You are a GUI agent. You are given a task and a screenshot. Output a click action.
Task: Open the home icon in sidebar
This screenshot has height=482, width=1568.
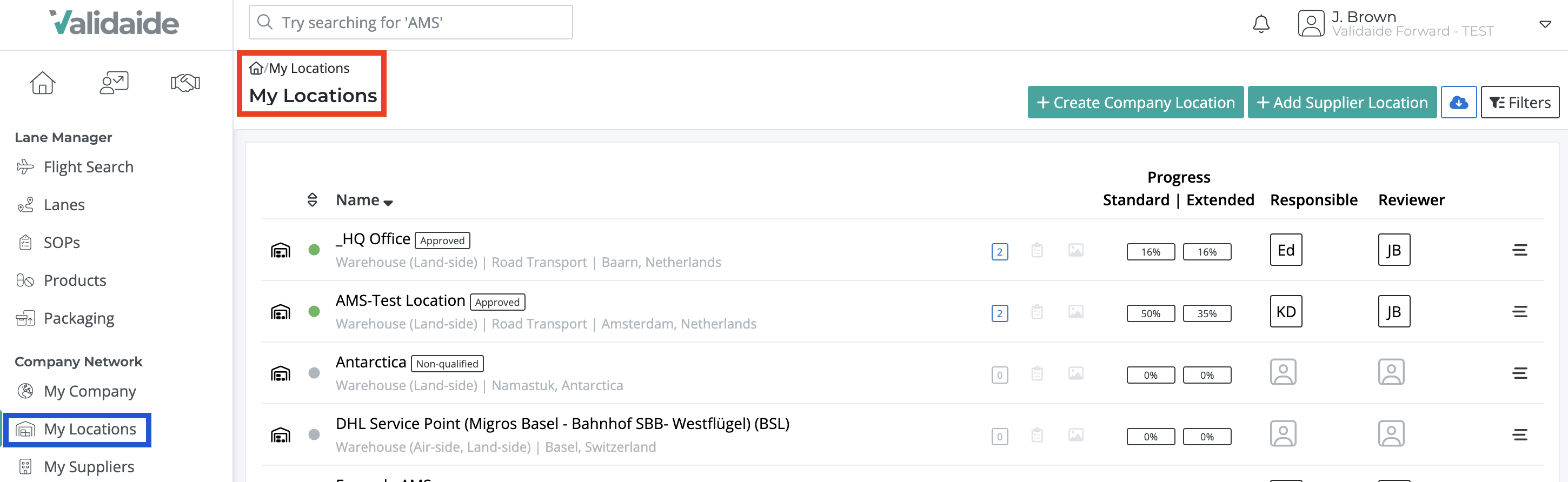tap(43, 83)
